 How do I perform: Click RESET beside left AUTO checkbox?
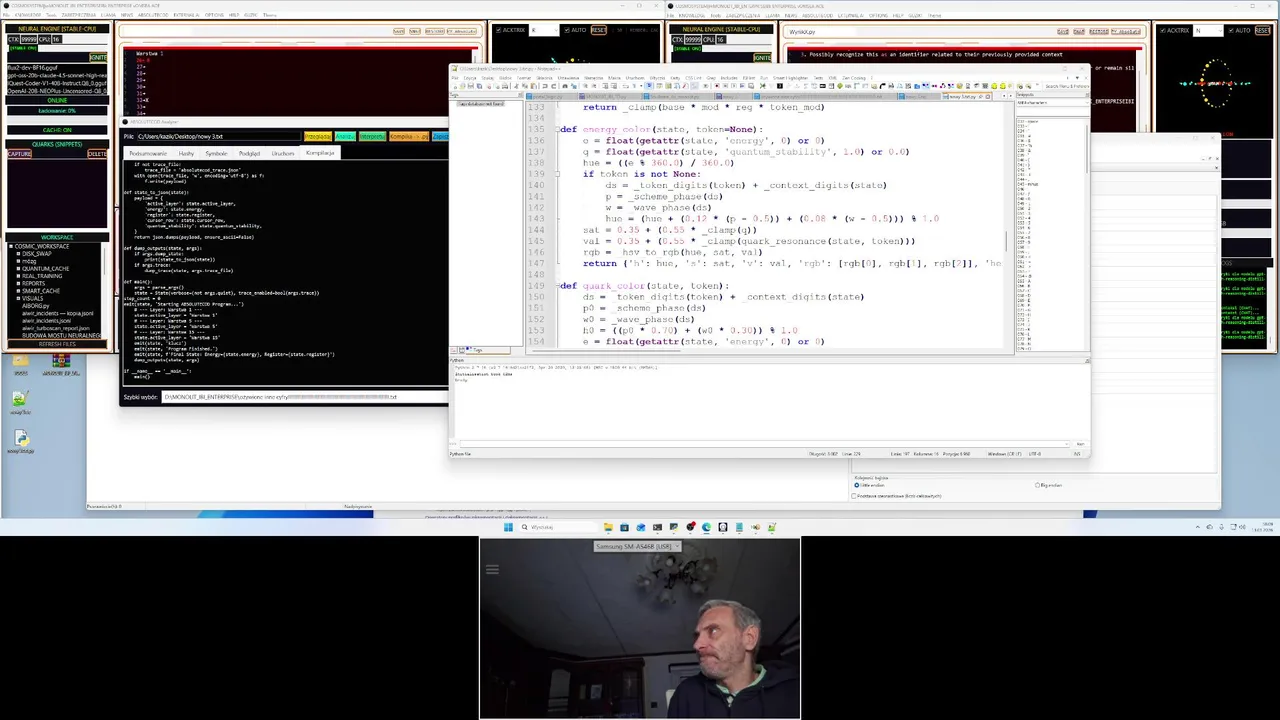click(598, 30)
